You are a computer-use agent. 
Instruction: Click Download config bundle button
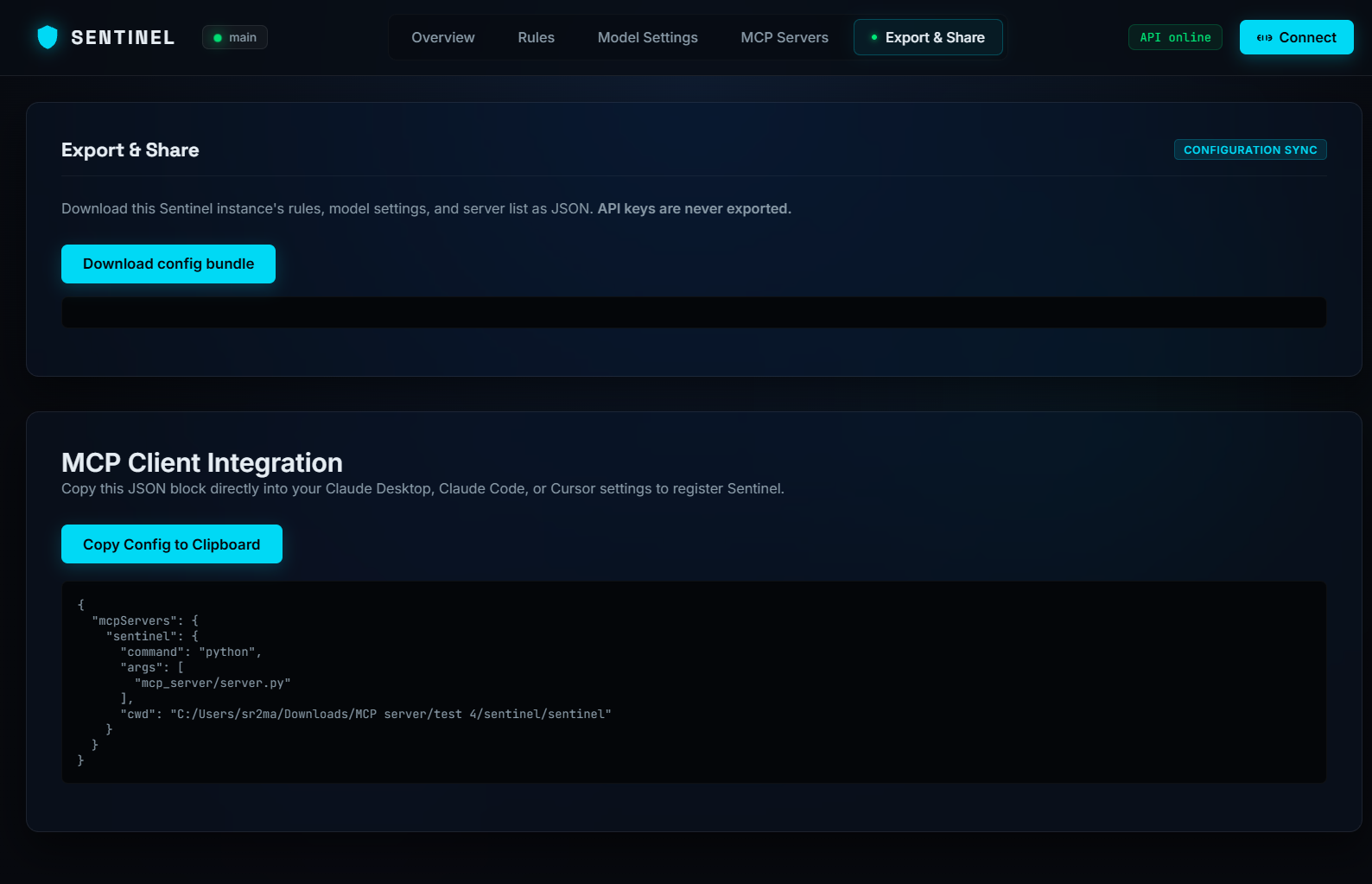pyautogui.click(x=168, y=264)
